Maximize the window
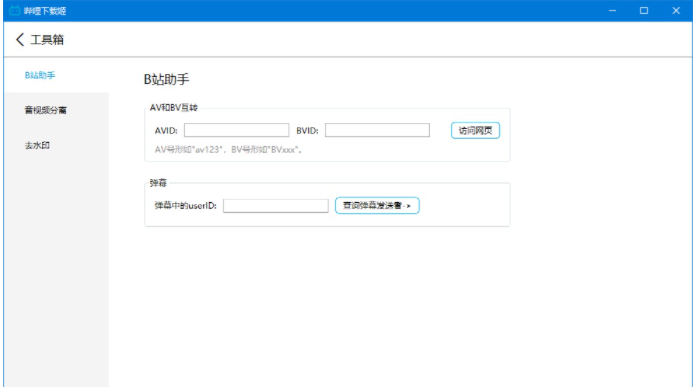Viewport: 698px width, 387px height. pyautogui.click(x=644, y=11)
